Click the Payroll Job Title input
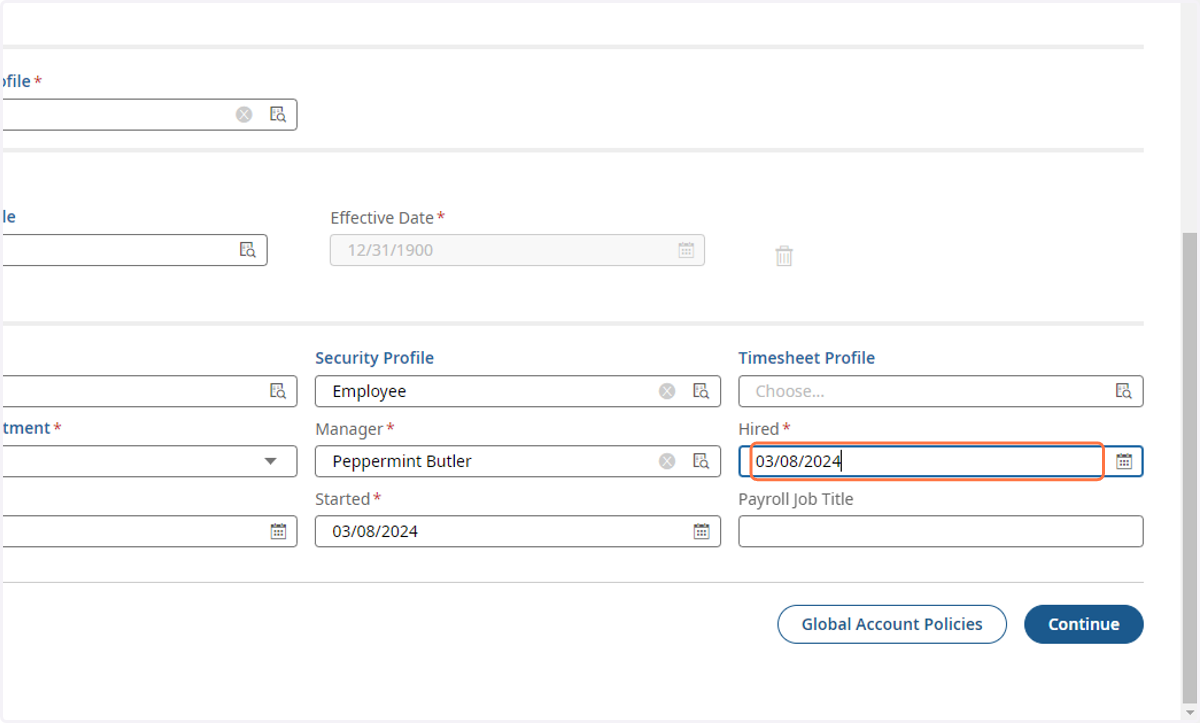The image size is (1200, 723). (x=941, y=531)
